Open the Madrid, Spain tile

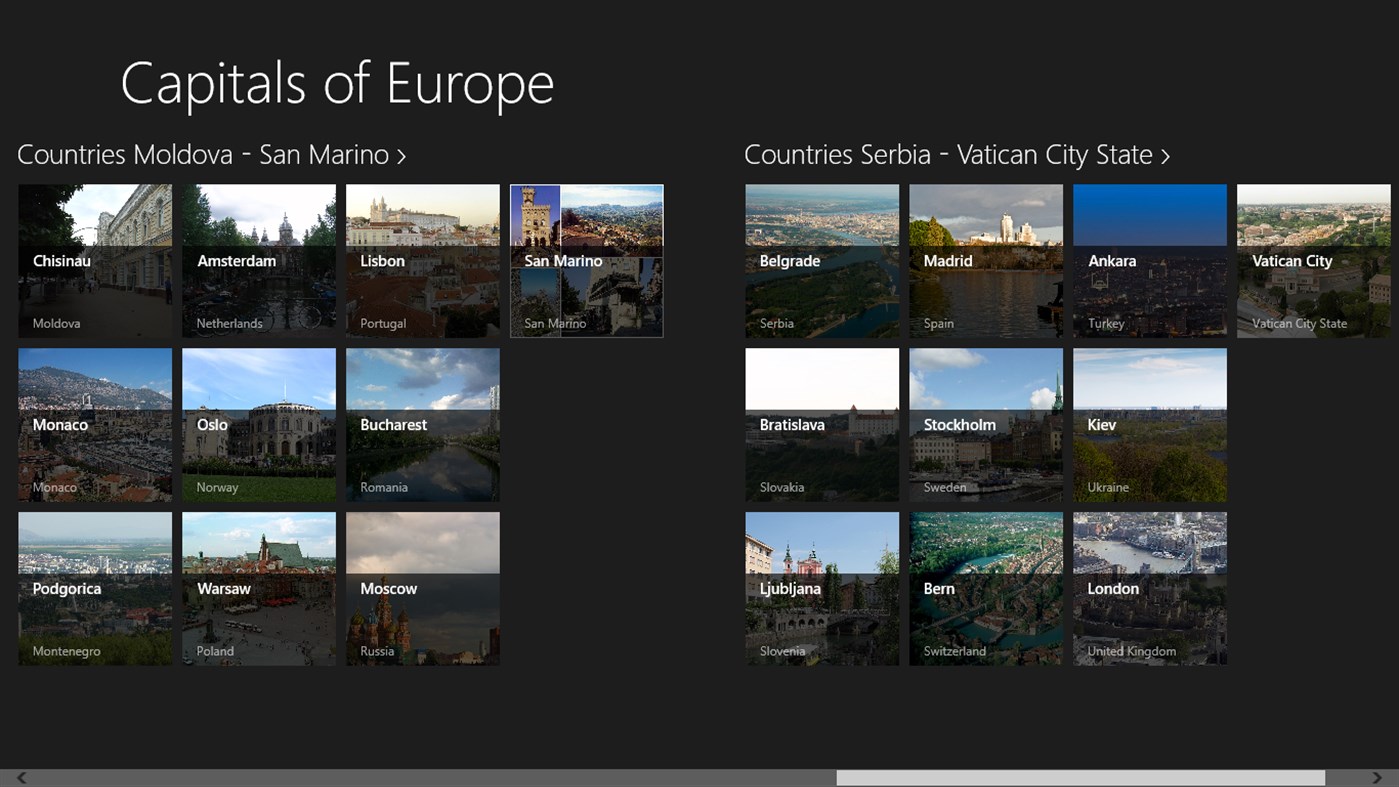click(x=985, y=260)
